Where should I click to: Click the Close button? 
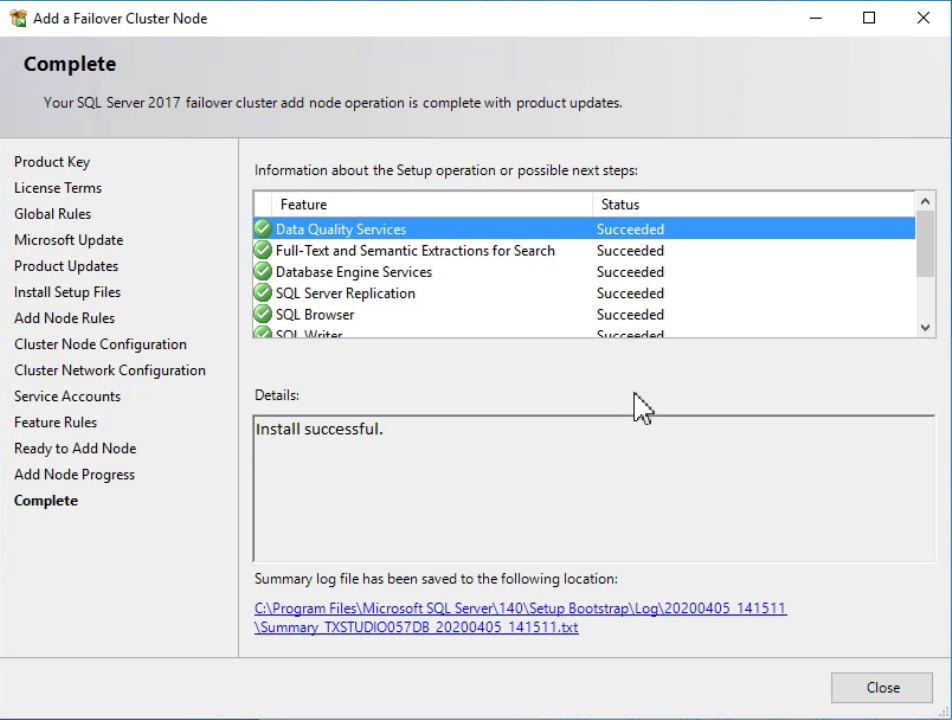click(x=882, y=688)
